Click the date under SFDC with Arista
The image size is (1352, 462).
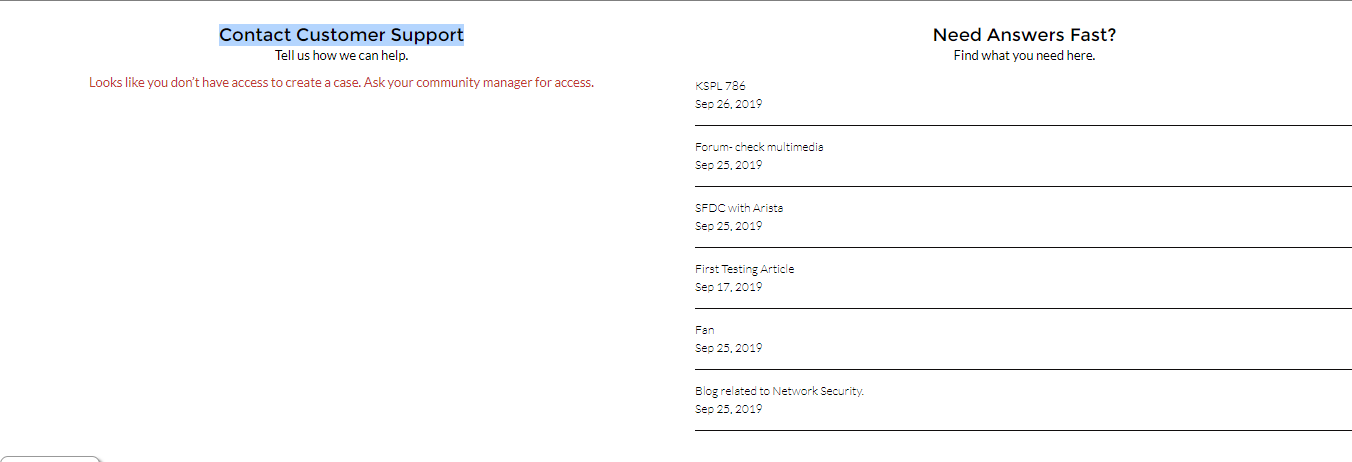pos(728,226)
